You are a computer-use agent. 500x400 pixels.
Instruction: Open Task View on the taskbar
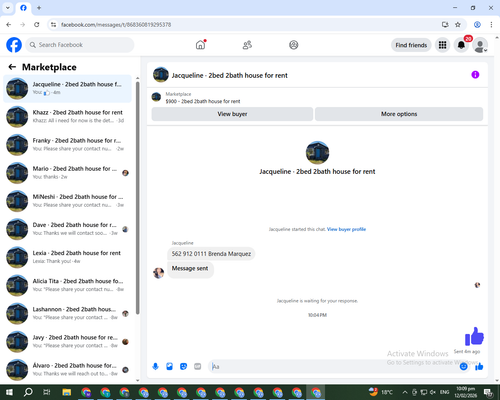[47, 392]
